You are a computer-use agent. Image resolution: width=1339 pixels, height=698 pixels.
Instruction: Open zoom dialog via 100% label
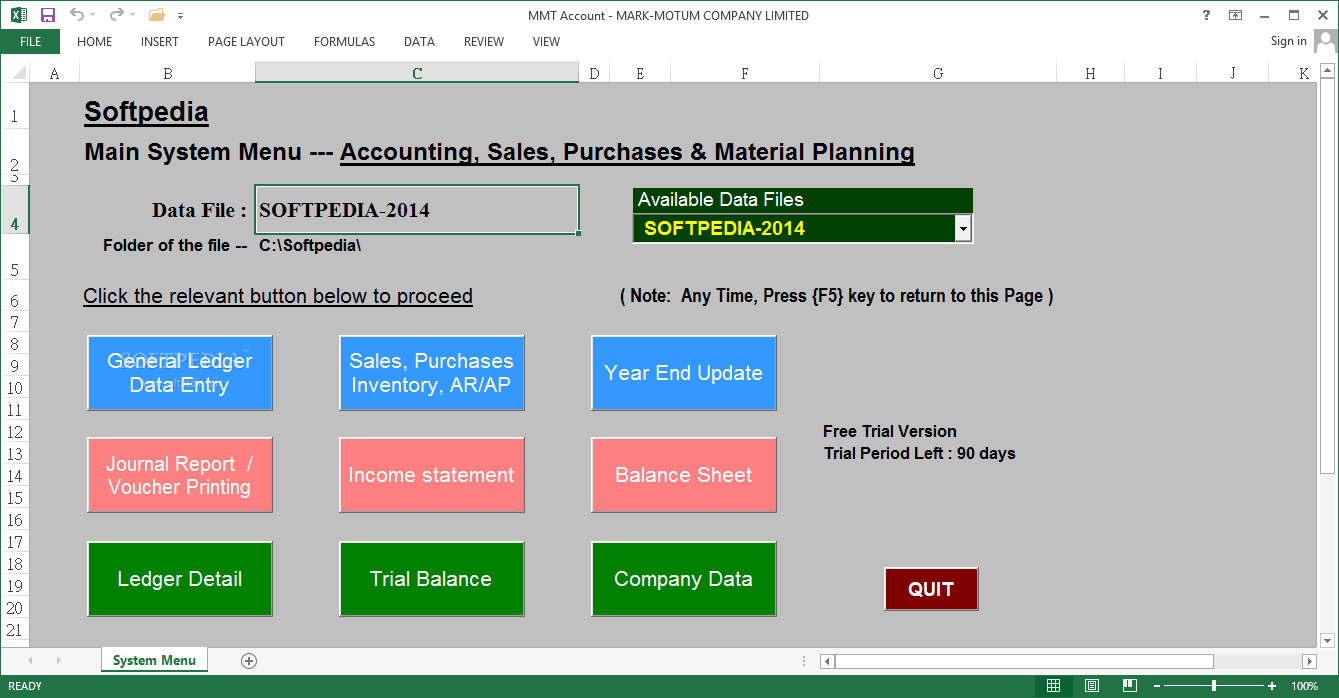(x=1304, y=686)
